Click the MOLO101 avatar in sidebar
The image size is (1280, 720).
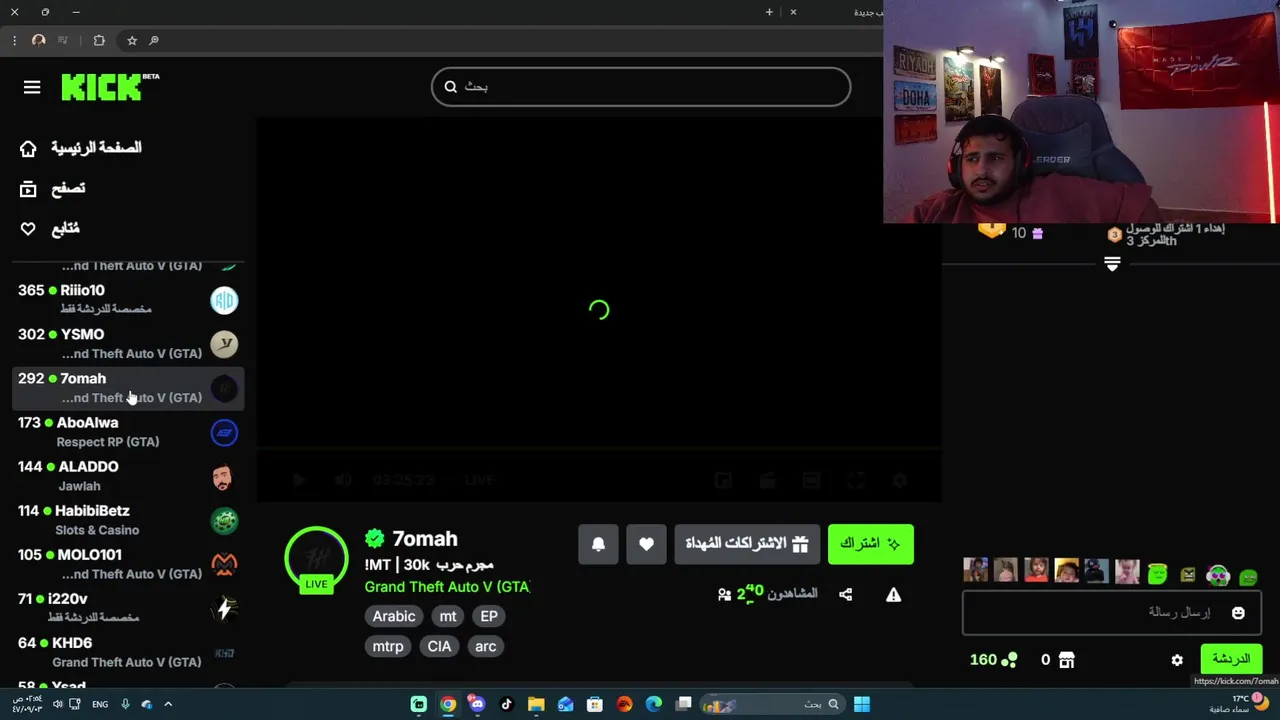[x=224, y=565]
